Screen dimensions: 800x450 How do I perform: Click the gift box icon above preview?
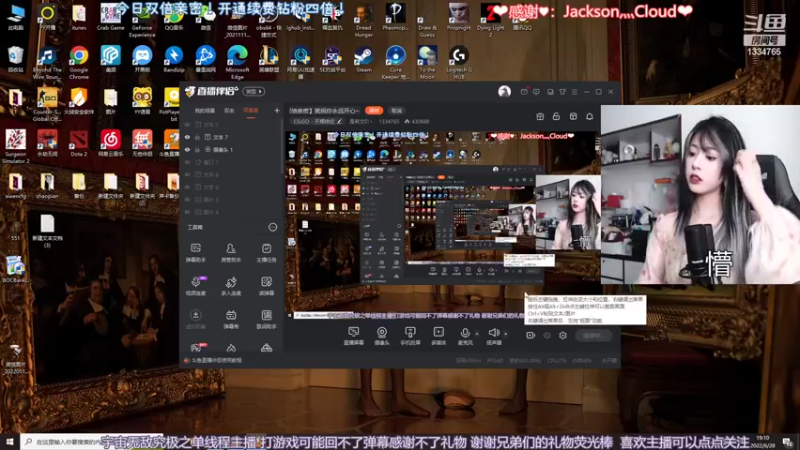540,117
